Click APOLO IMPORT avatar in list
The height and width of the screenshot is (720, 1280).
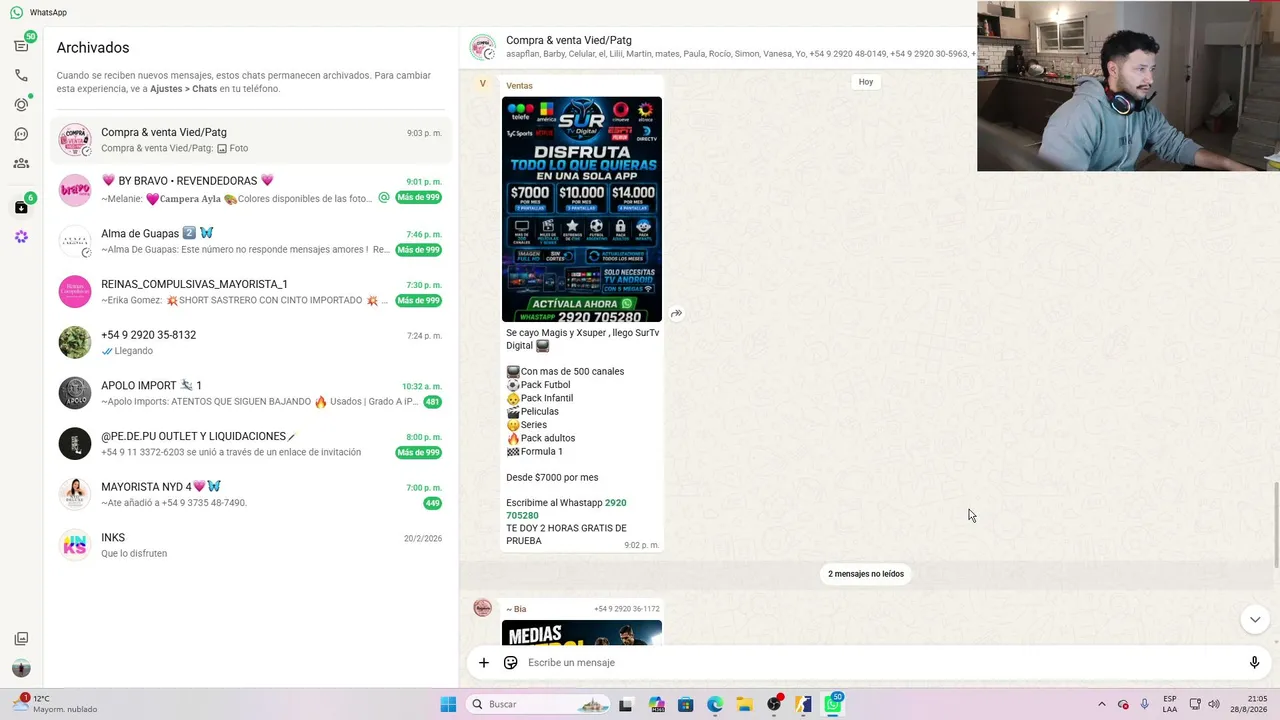75,393
